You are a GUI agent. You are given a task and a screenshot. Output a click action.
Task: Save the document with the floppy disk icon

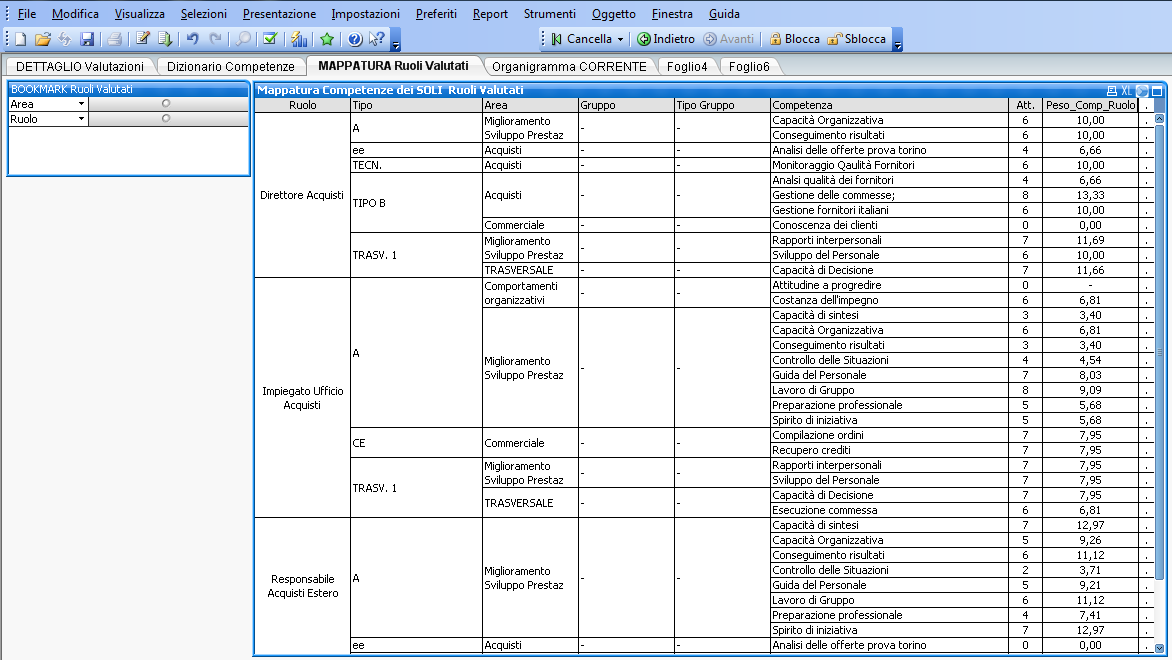[x=87, y=39]
